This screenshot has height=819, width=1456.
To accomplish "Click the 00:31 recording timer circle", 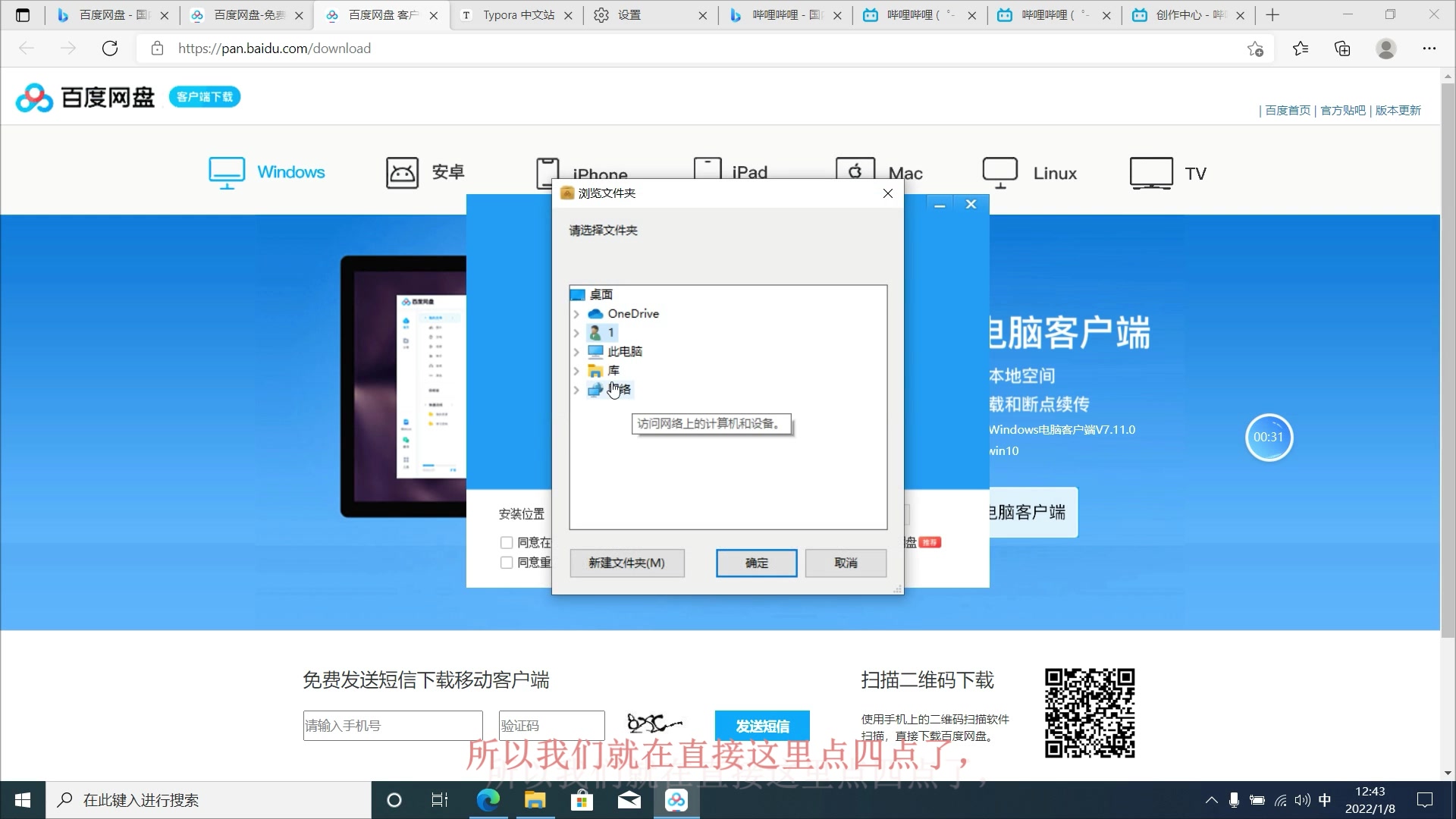I will [1269, 438].
